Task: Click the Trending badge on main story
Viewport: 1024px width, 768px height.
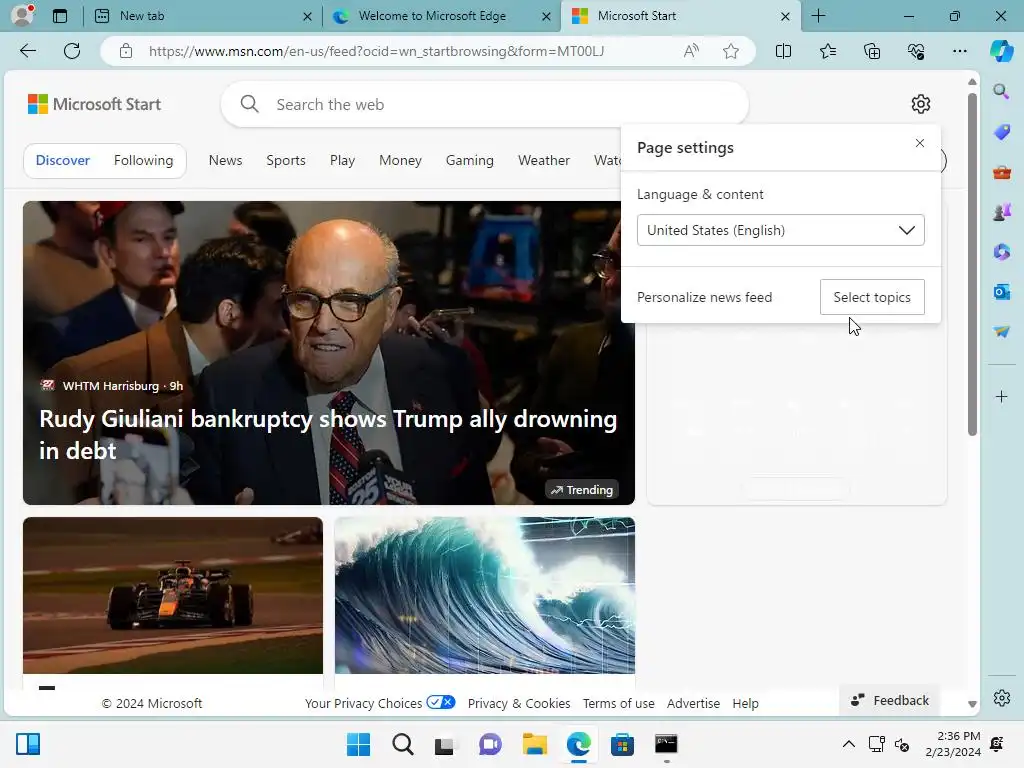Action: 581,490
